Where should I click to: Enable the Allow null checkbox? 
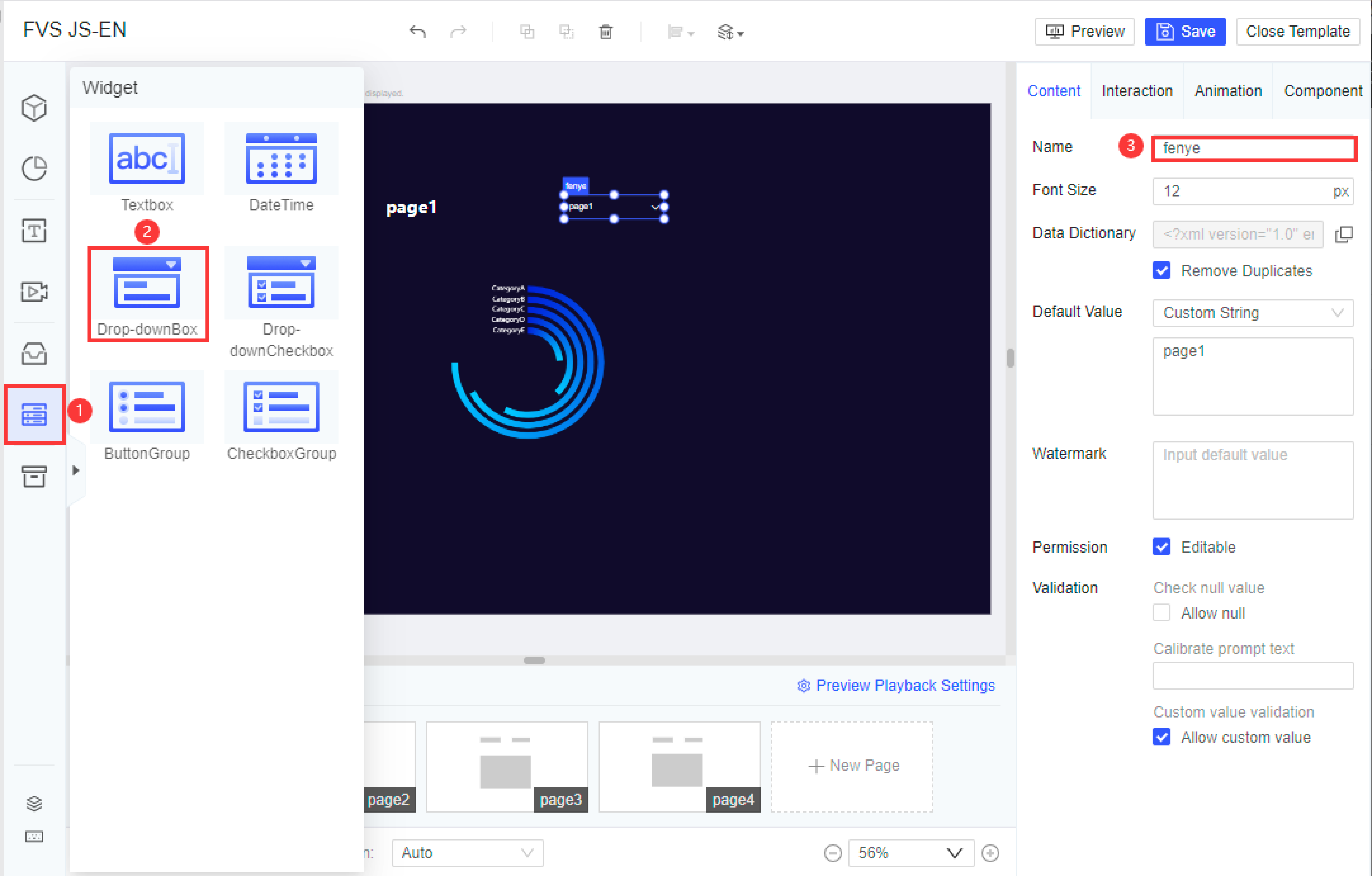[1161, 613]
